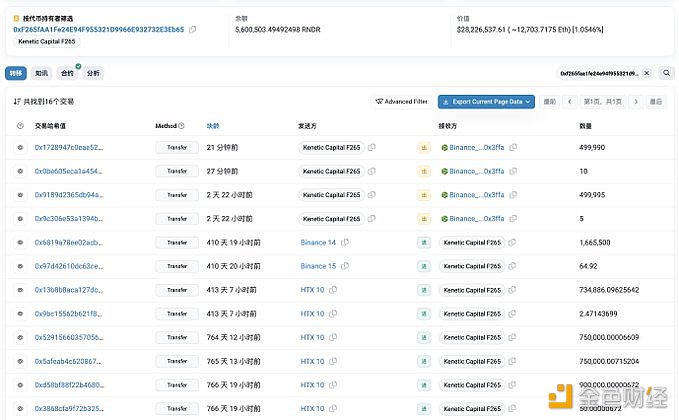Switch to the 合约 tab
This screenshot has height=420, width=679.
(67, 73)
